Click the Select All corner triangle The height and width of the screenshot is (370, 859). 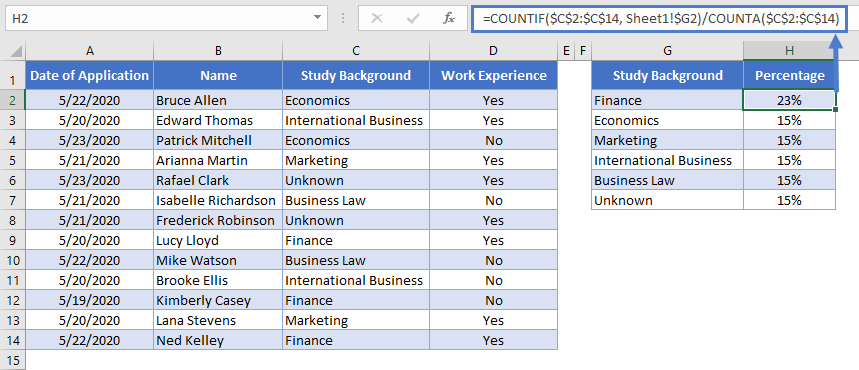coord(16,52)
